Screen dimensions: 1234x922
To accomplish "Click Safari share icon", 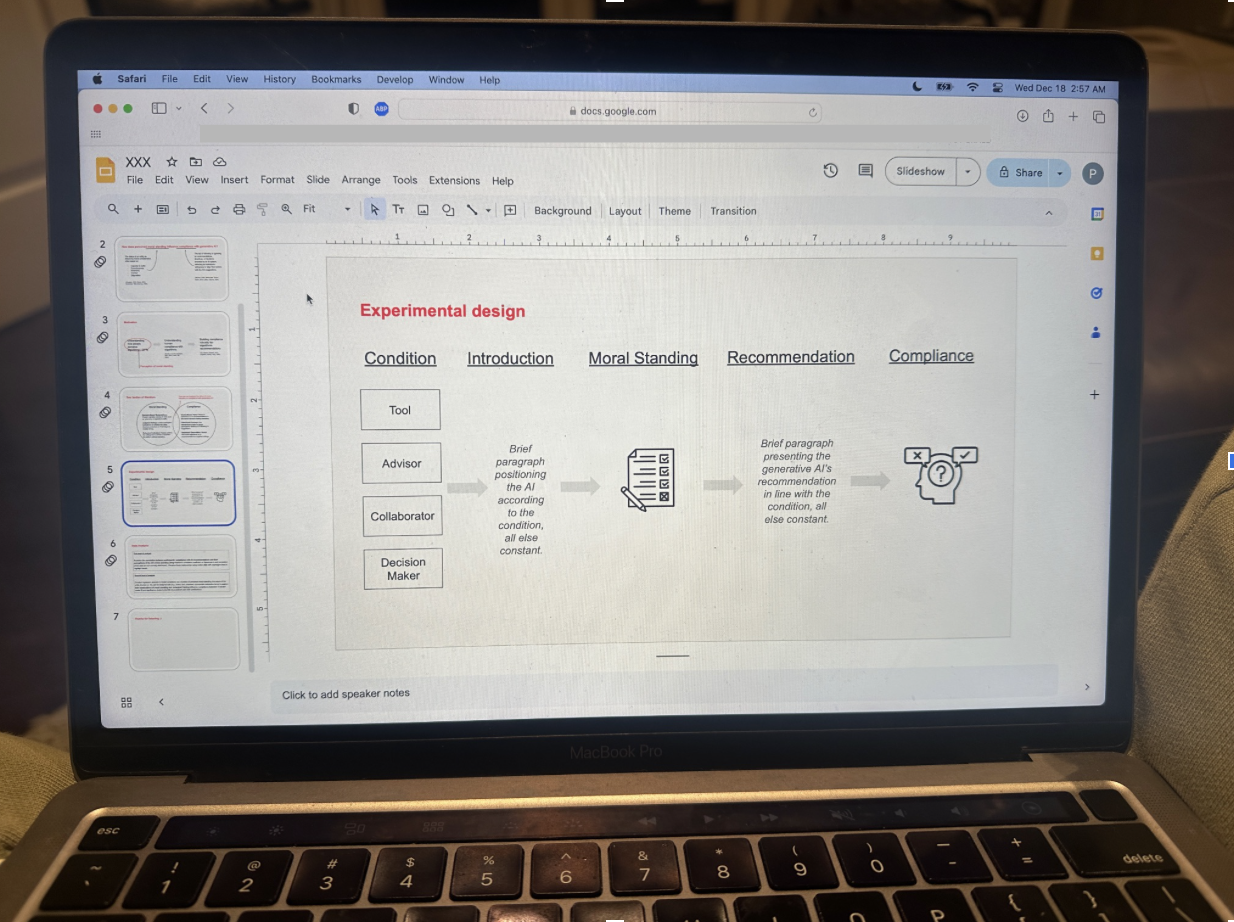I will click(1048, 116).
